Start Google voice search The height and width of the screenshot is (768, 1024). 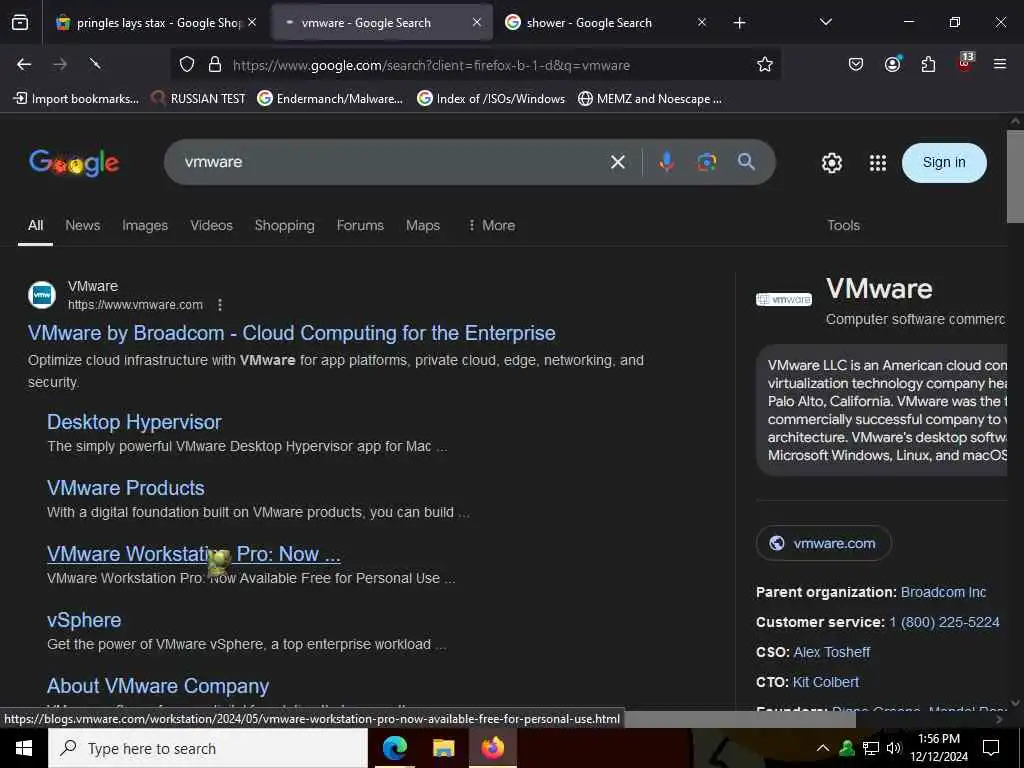tap(666, 162)
